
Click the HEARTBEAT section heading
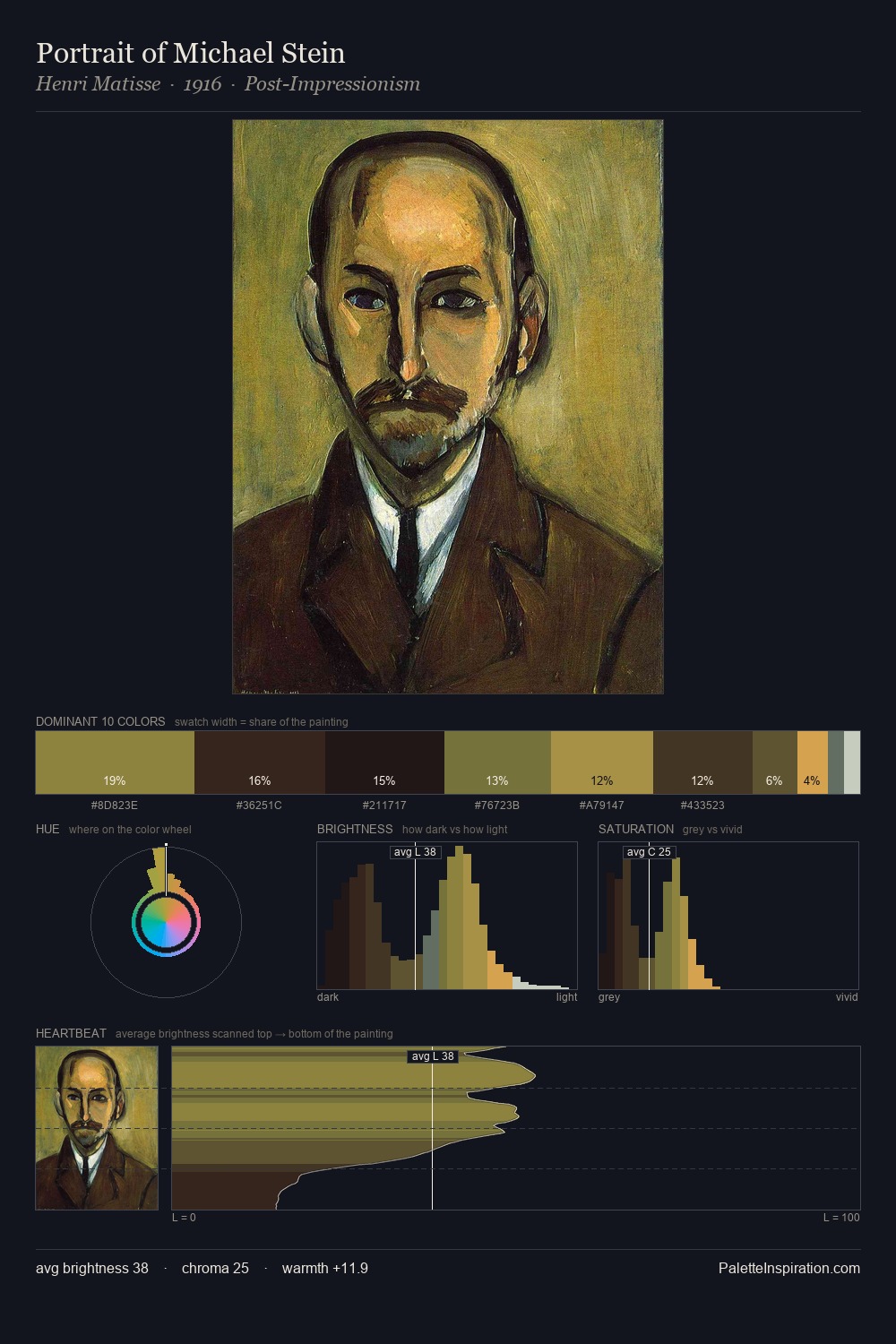click(71, 1033)
